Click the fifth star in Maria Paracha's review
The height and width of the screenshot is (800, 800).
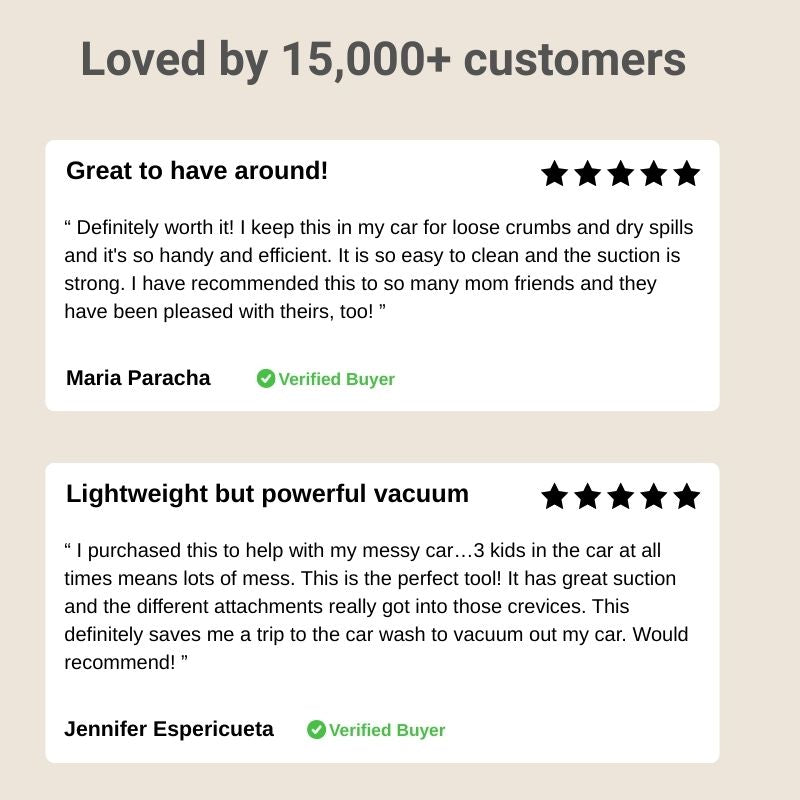point(687,173)
